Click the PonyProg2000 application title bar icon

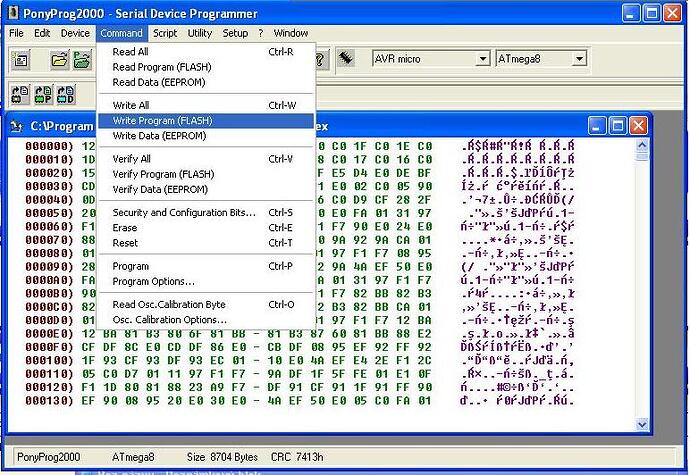(14, 13)
